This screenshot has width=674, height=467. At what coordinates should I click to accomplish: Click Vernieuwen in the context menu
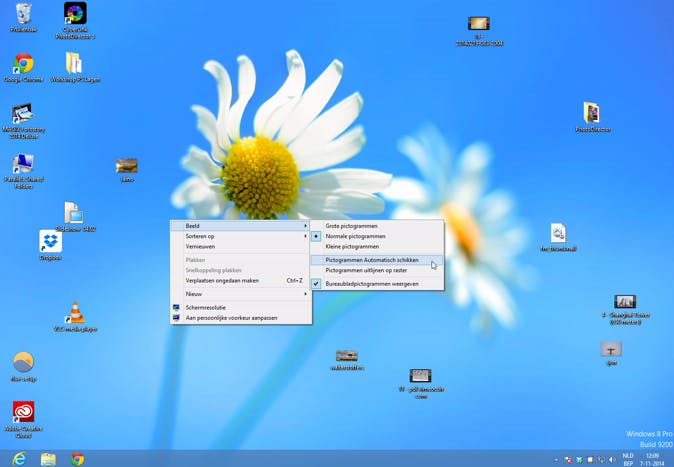(241, 246)
